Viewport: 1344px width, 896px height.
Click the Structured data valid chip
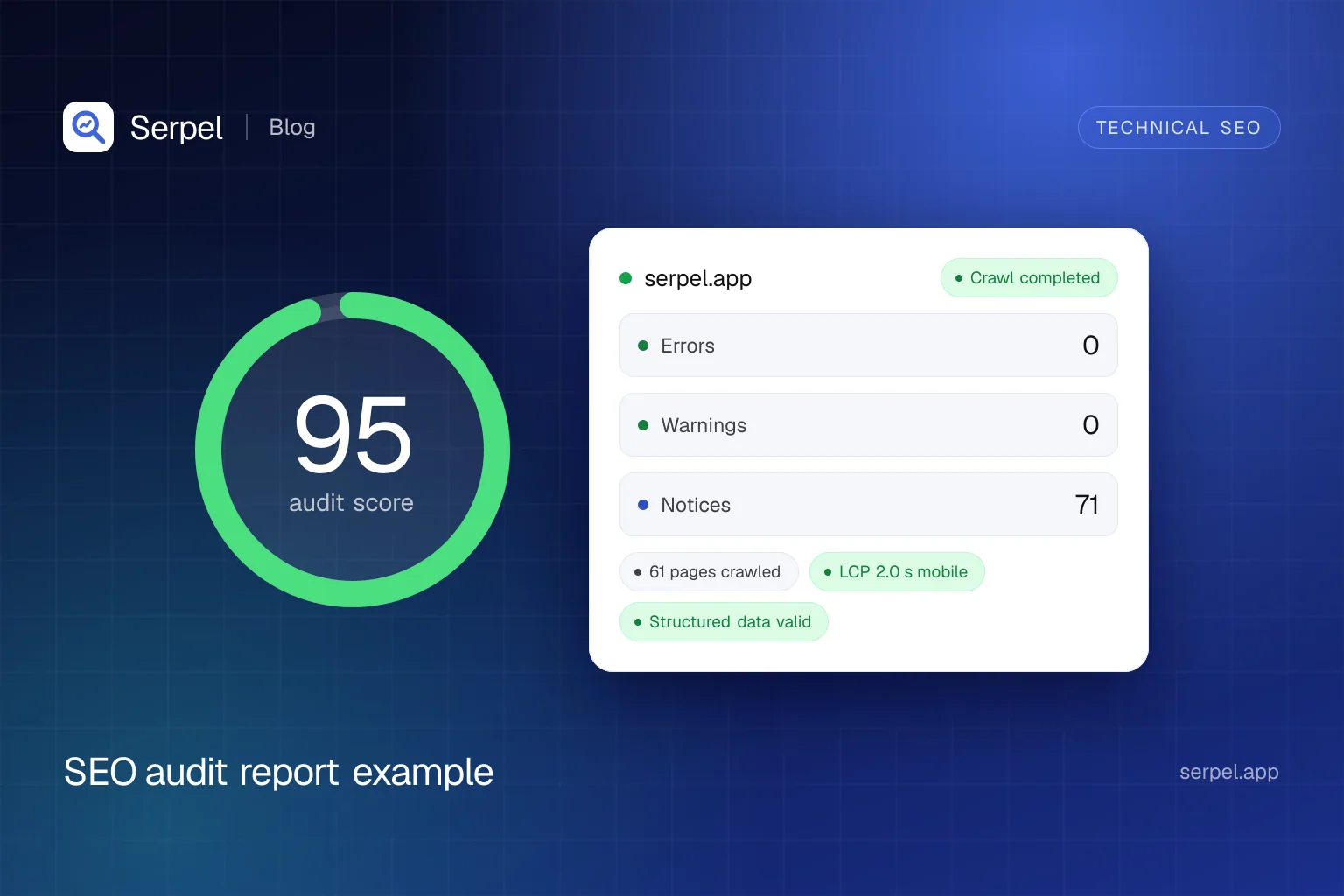(x=724, y=622)
